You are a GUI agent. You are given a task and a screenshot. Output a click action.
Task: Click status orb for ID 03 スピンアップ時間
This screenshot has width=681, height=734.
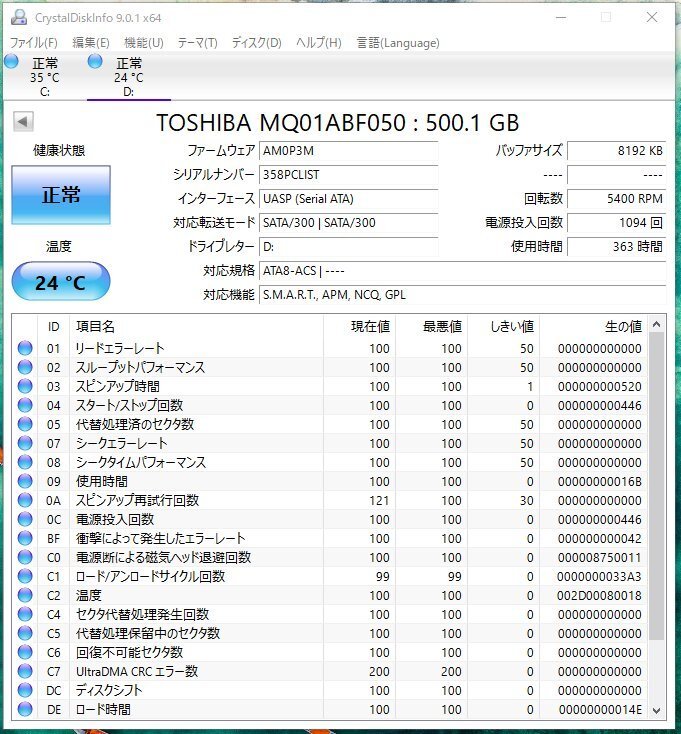[25, 386]
